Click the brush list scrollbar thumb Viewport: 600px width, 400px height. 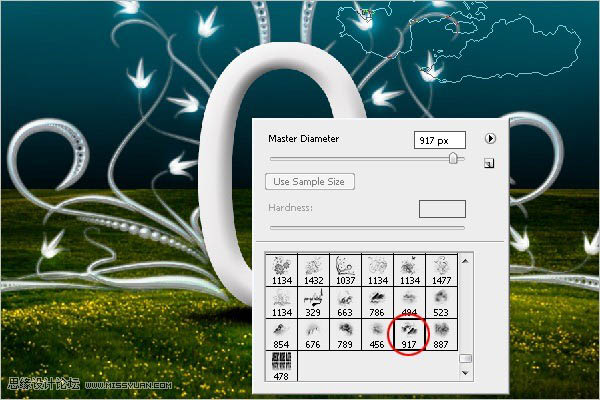pyautogui.click(x=465, y=359)
